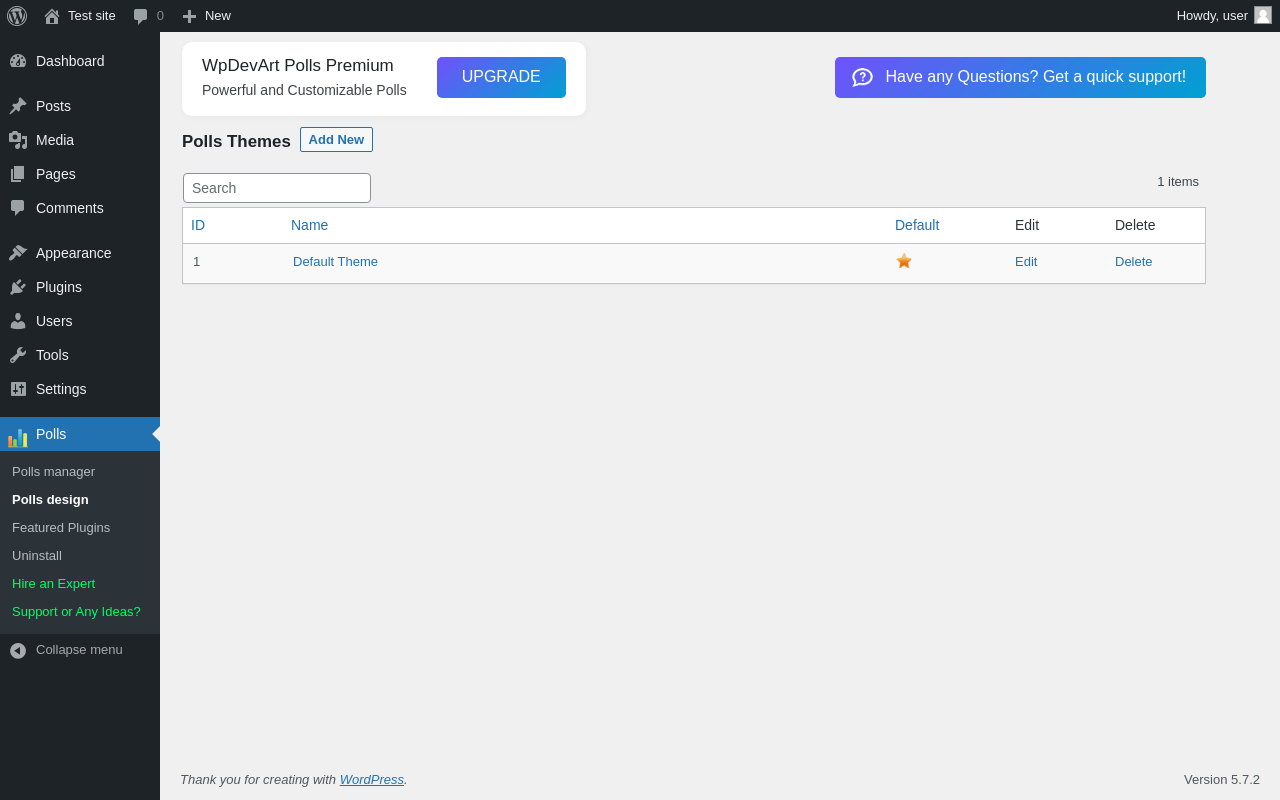
Task: Click the Collapse menu arrow icon
Action: pos(18,650)
